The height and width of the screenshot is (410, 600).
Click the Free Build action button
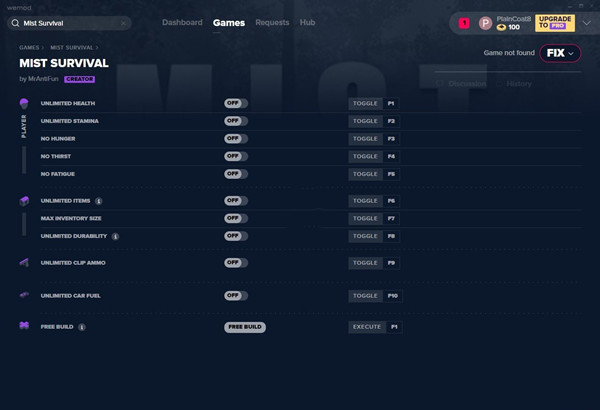click(245, 327)
